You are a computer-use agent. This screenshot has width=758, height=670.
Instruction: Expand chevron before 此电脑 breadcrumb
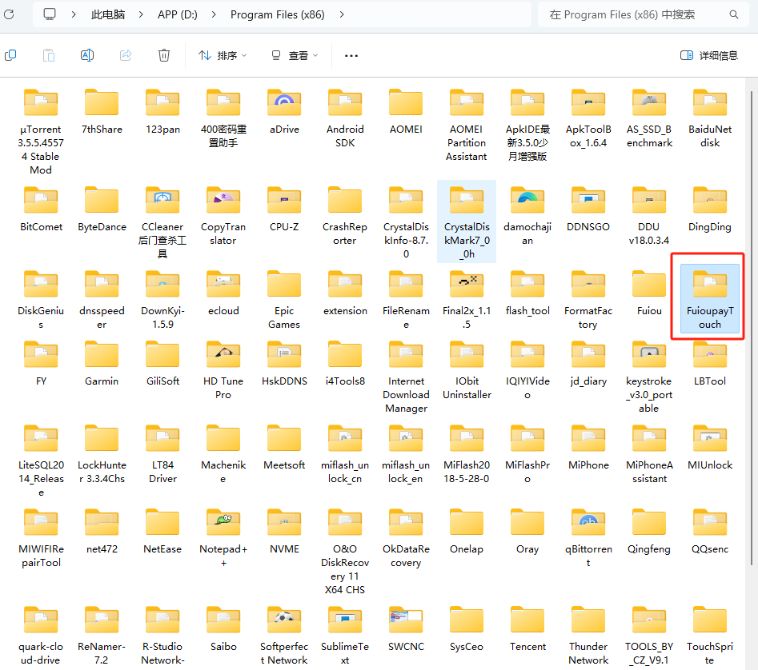point(73,15)
